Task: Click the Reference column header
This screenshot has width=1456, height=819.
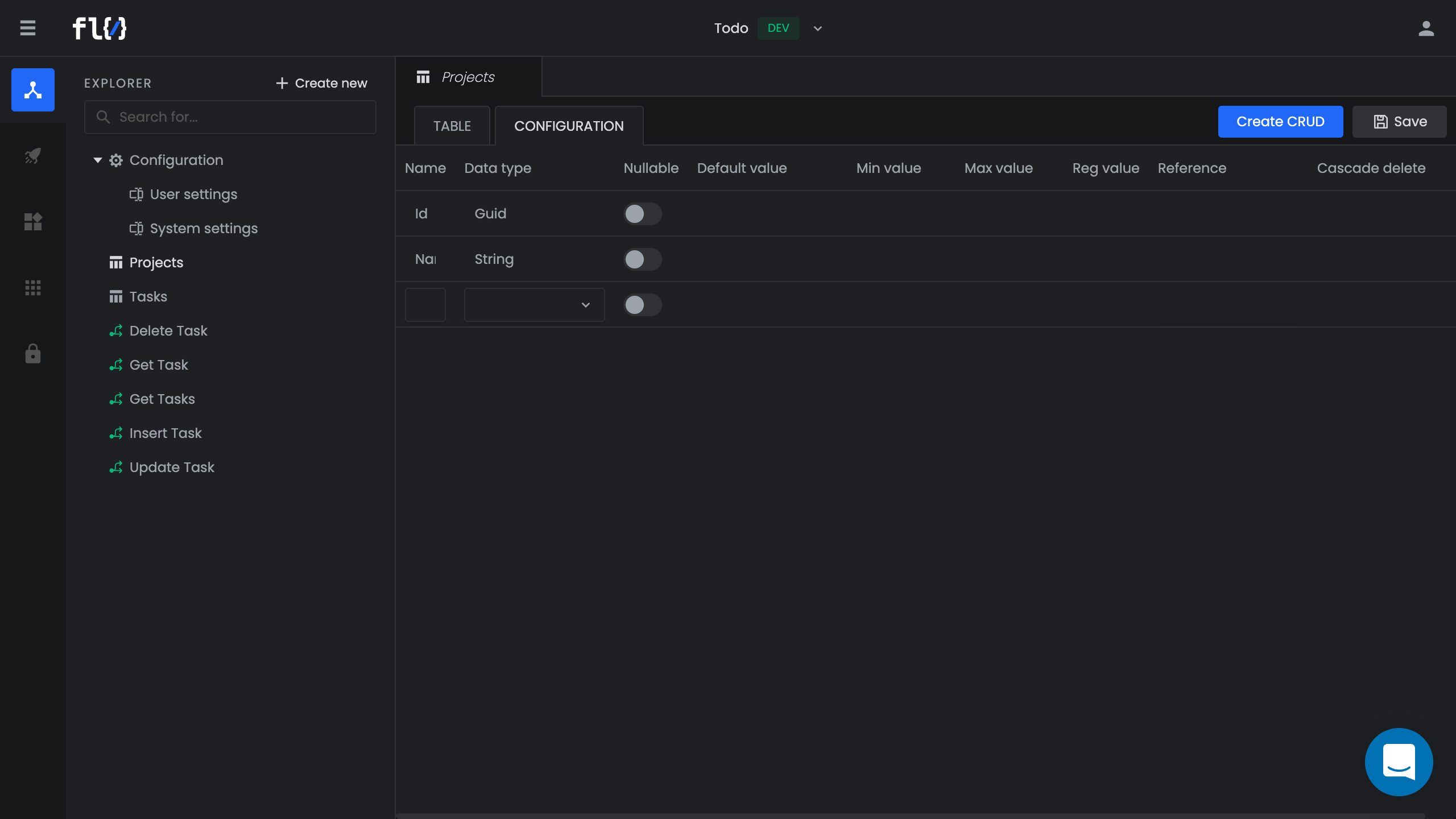Action: pos(1192,168)
